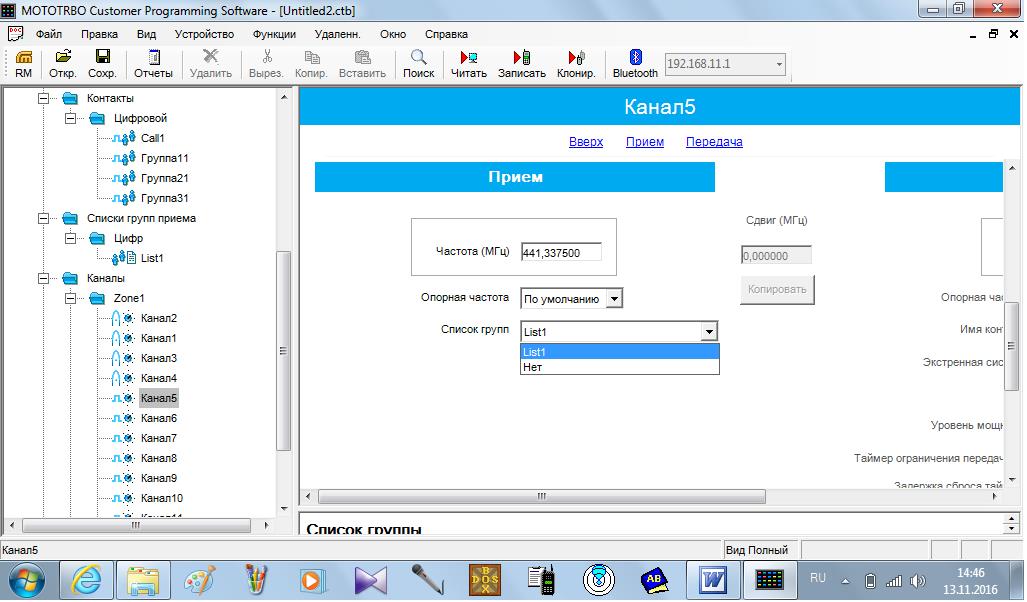Image resolution: width=1027 pixels, height=602 pixels.
Task: Select List1 under Цифр in the tree
Action: coord(152,258)
